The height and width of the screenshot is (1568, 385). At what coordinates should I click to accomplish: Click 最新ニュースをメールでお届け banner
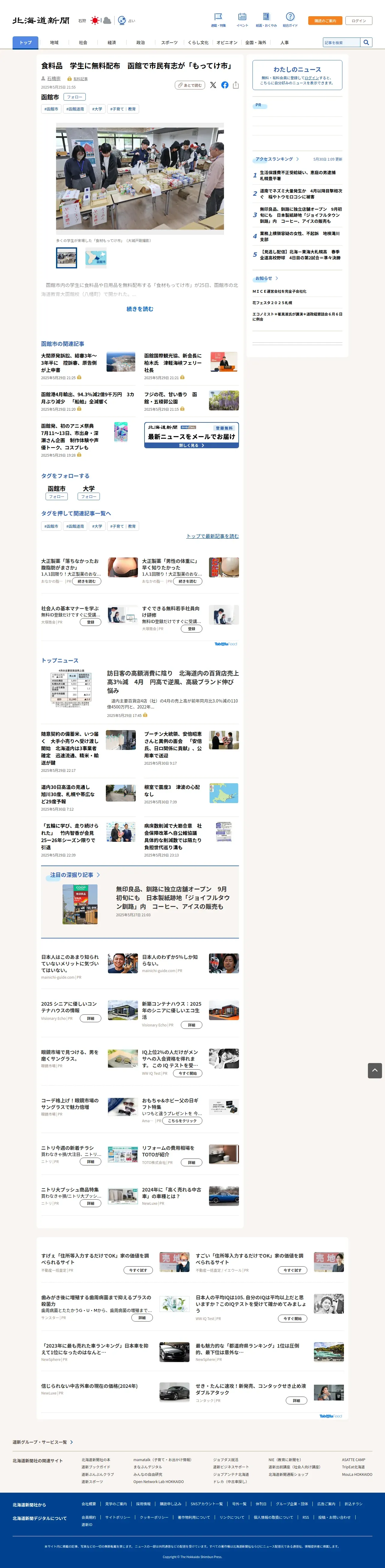191,435
